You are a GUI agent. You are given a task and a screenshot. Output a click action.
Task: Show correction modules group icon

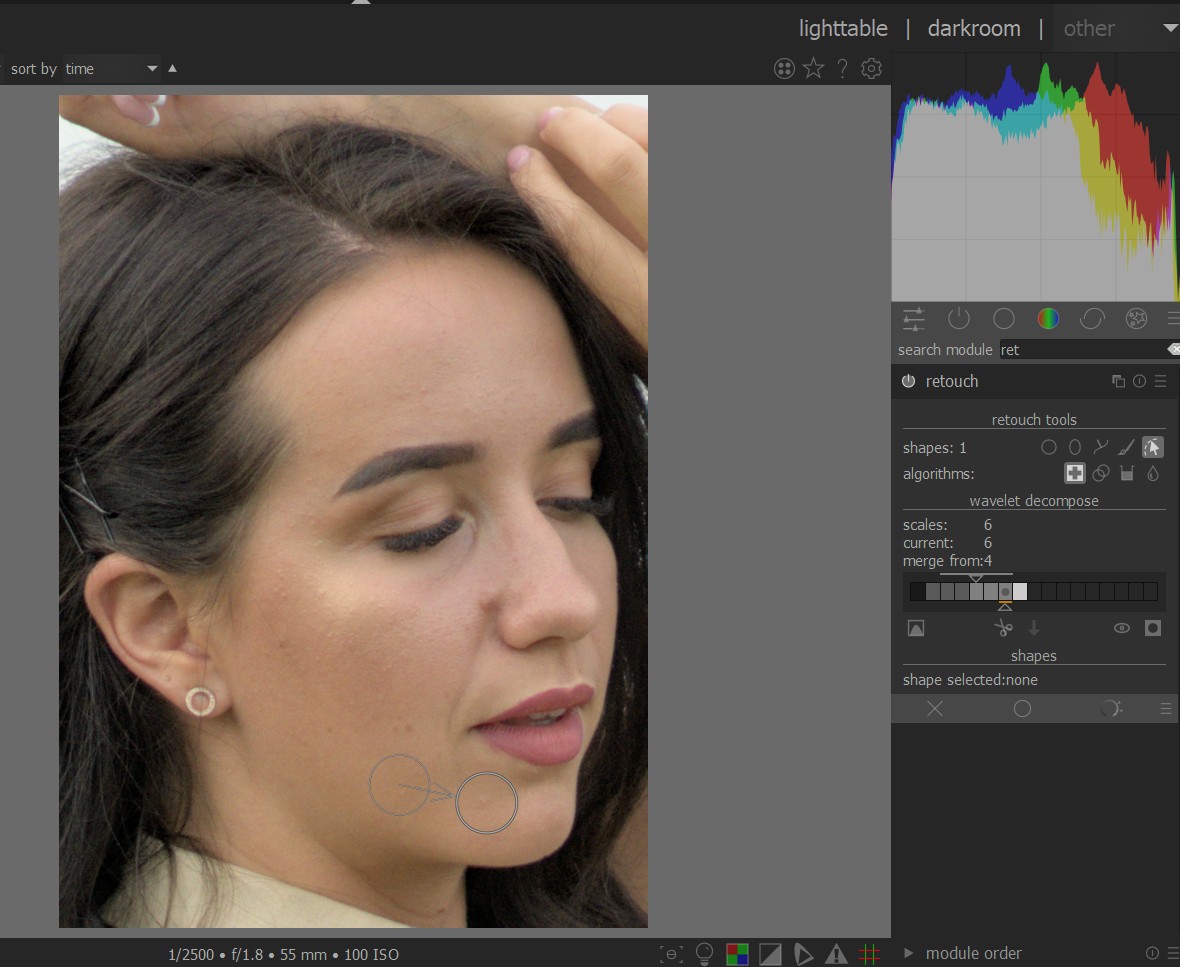(x=1092, y=319)
